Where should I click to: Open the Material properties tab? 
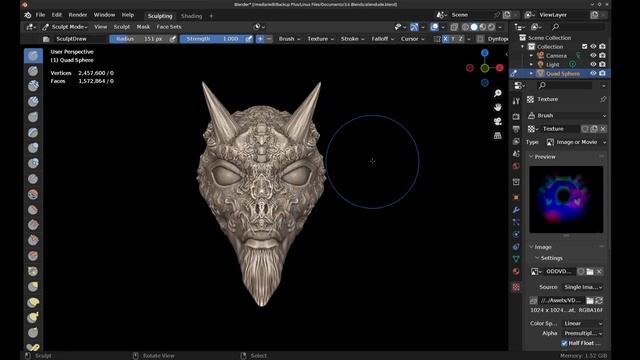click(516, 271)
